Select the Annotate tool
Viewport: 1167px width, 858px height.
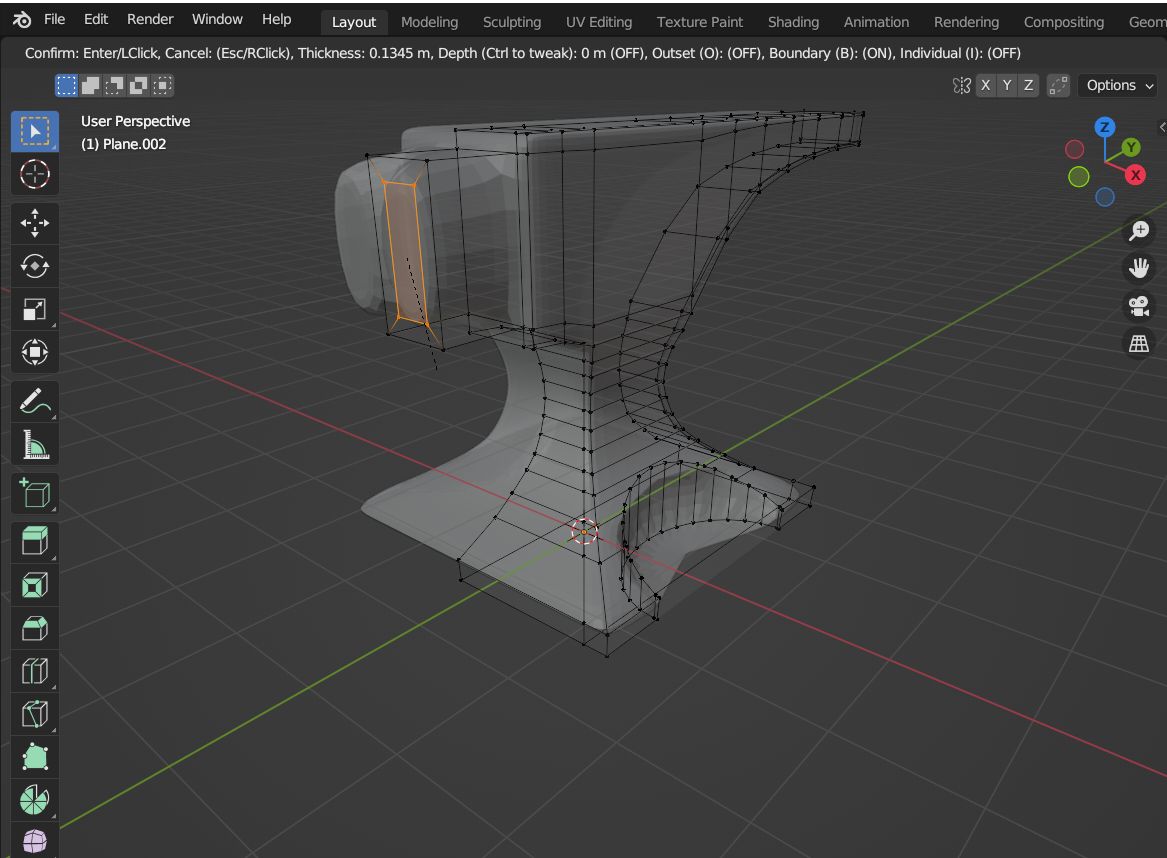(x=35, y=401)
